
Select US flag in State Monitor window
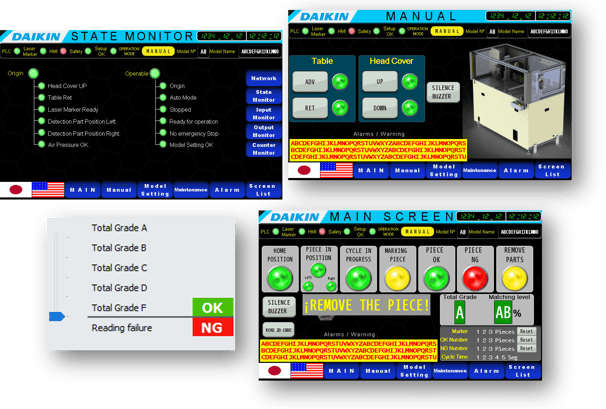(48, 189)
